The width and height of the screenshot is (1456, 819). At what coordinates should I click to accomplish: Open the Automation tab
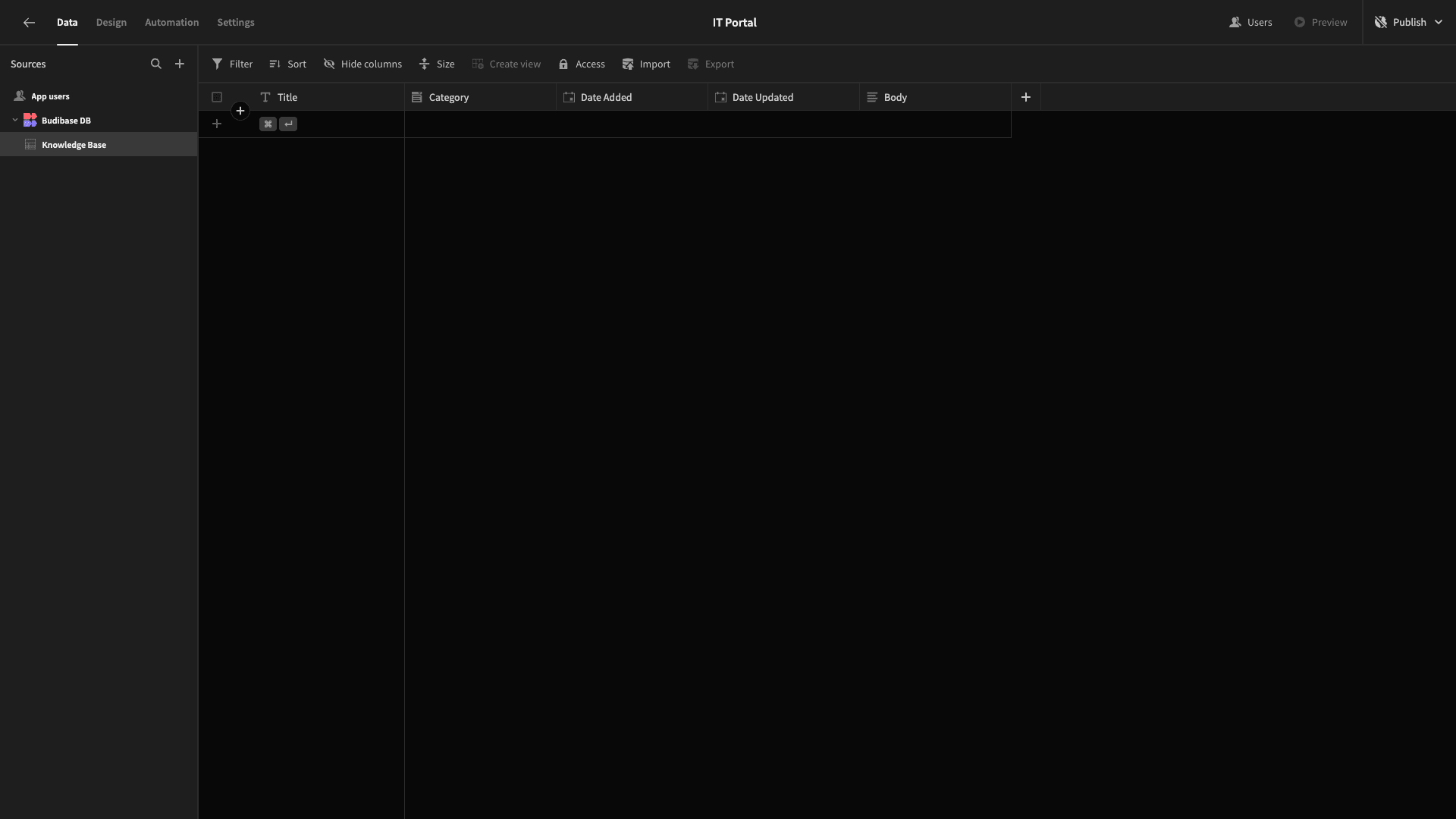[172, 23]
